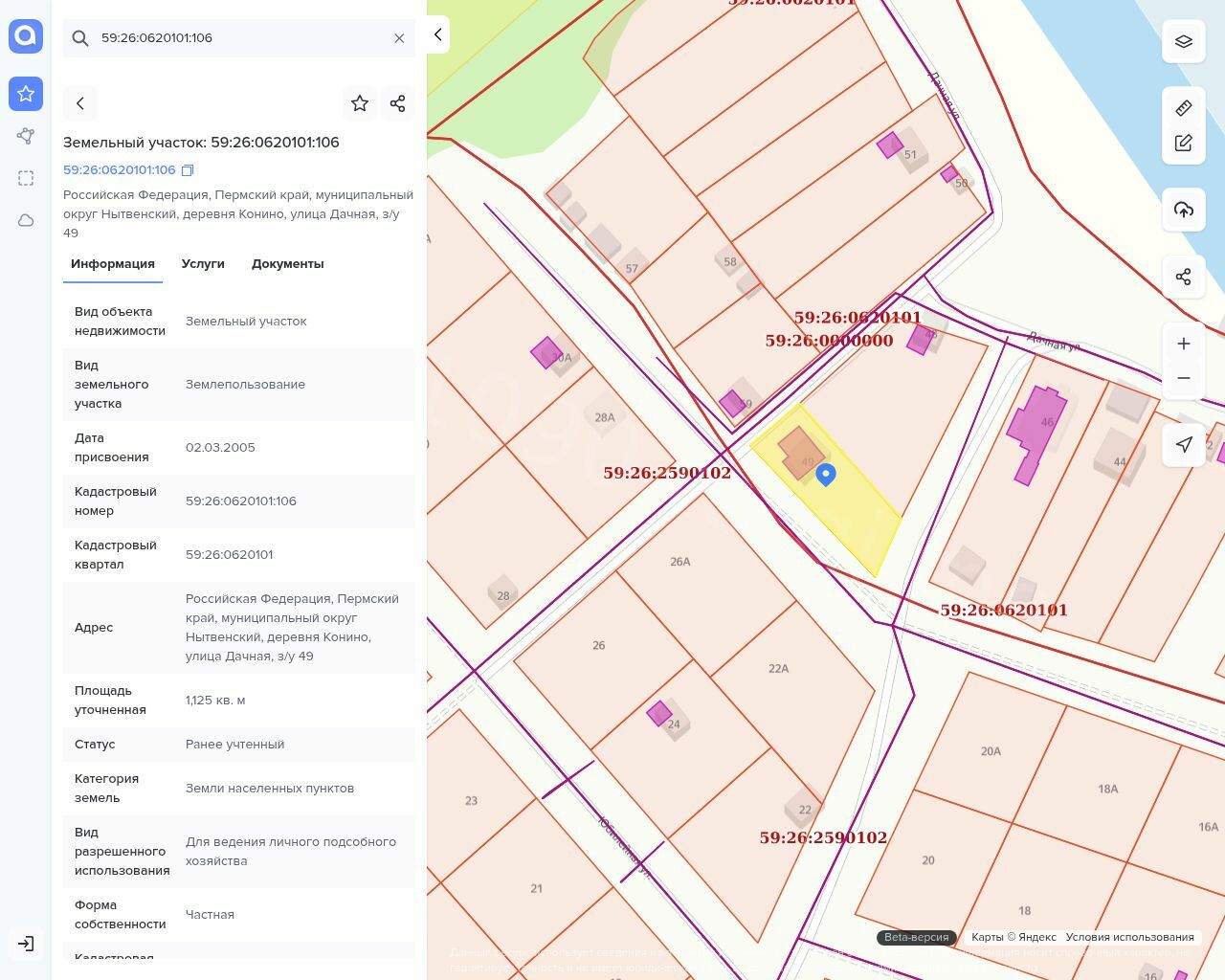Click the Beta-версия badge
The height and width of the screenshot is (980, 1225).
pyautogui.click(x=916, y=938)
